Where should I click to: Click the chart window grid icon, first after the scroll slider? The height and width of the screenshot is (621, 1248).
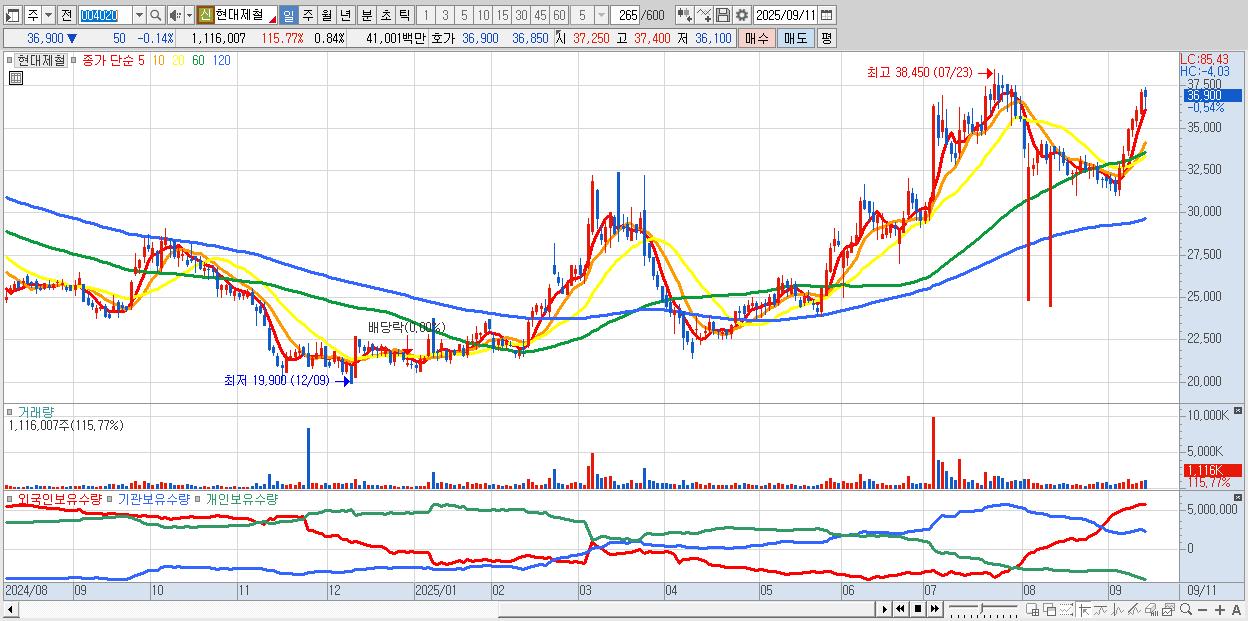click(1032, 609)
